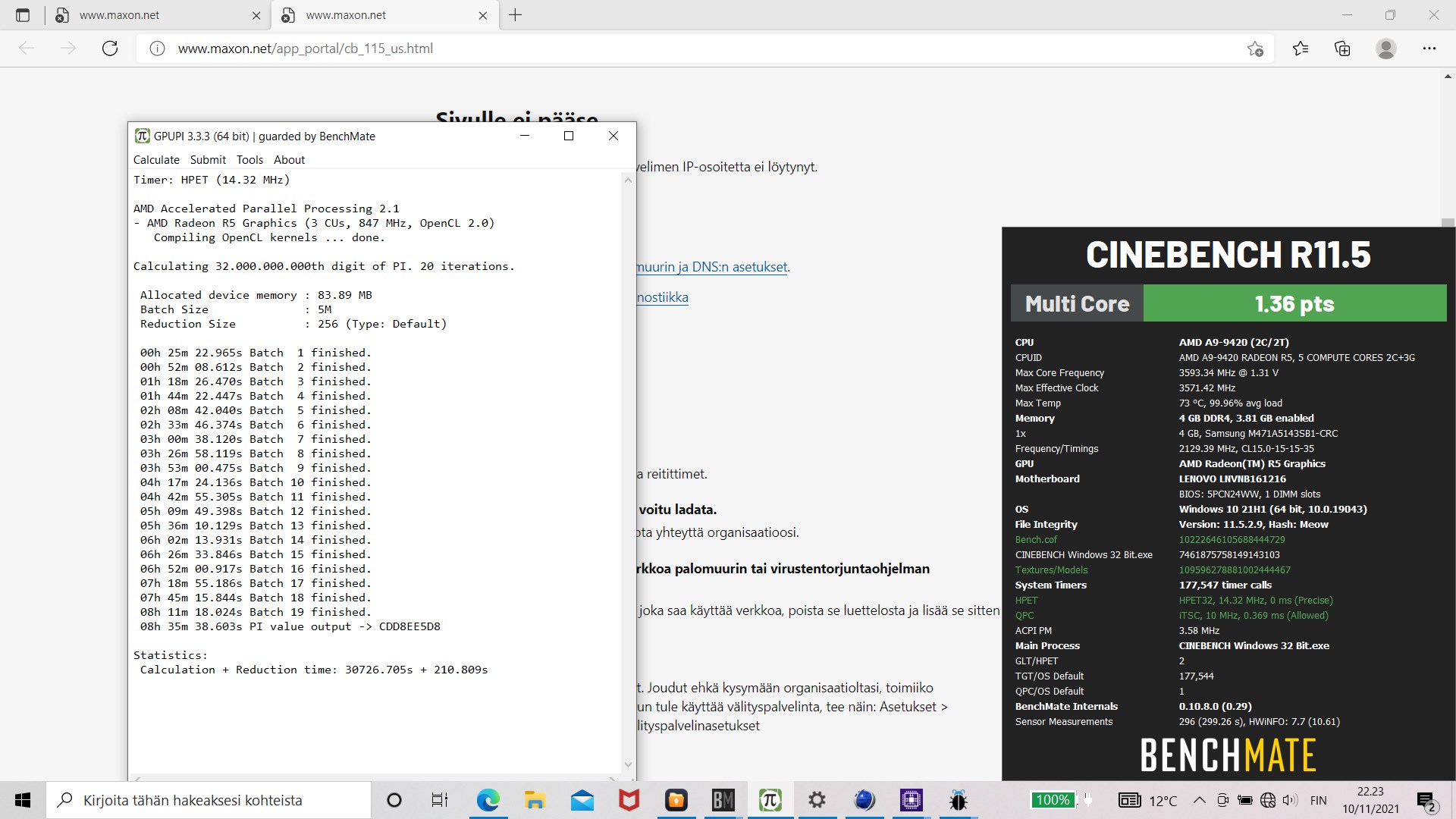Click the taskbar search box
The height and width of the screenshot is (819, 1456).
pyautogui.click(x=209, y=800)
